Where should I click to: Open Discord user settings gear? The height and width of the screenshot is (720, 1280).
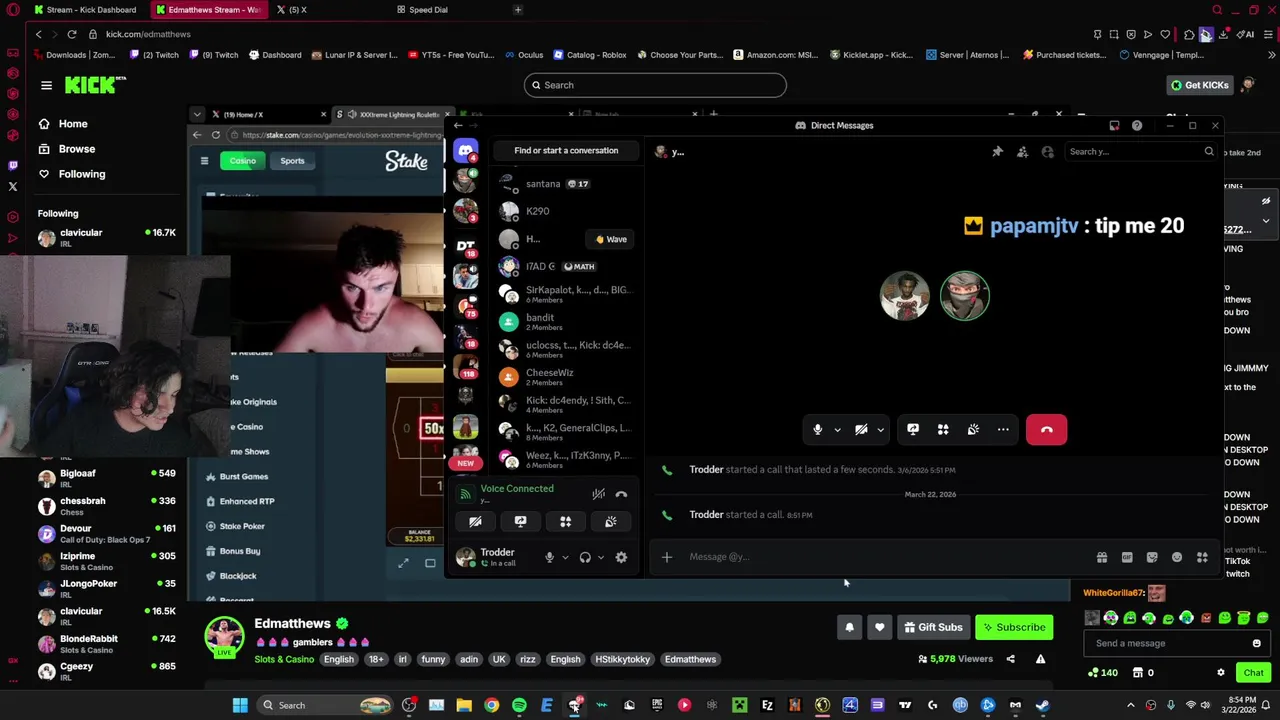pyautogui.click(x=621, y=558)
